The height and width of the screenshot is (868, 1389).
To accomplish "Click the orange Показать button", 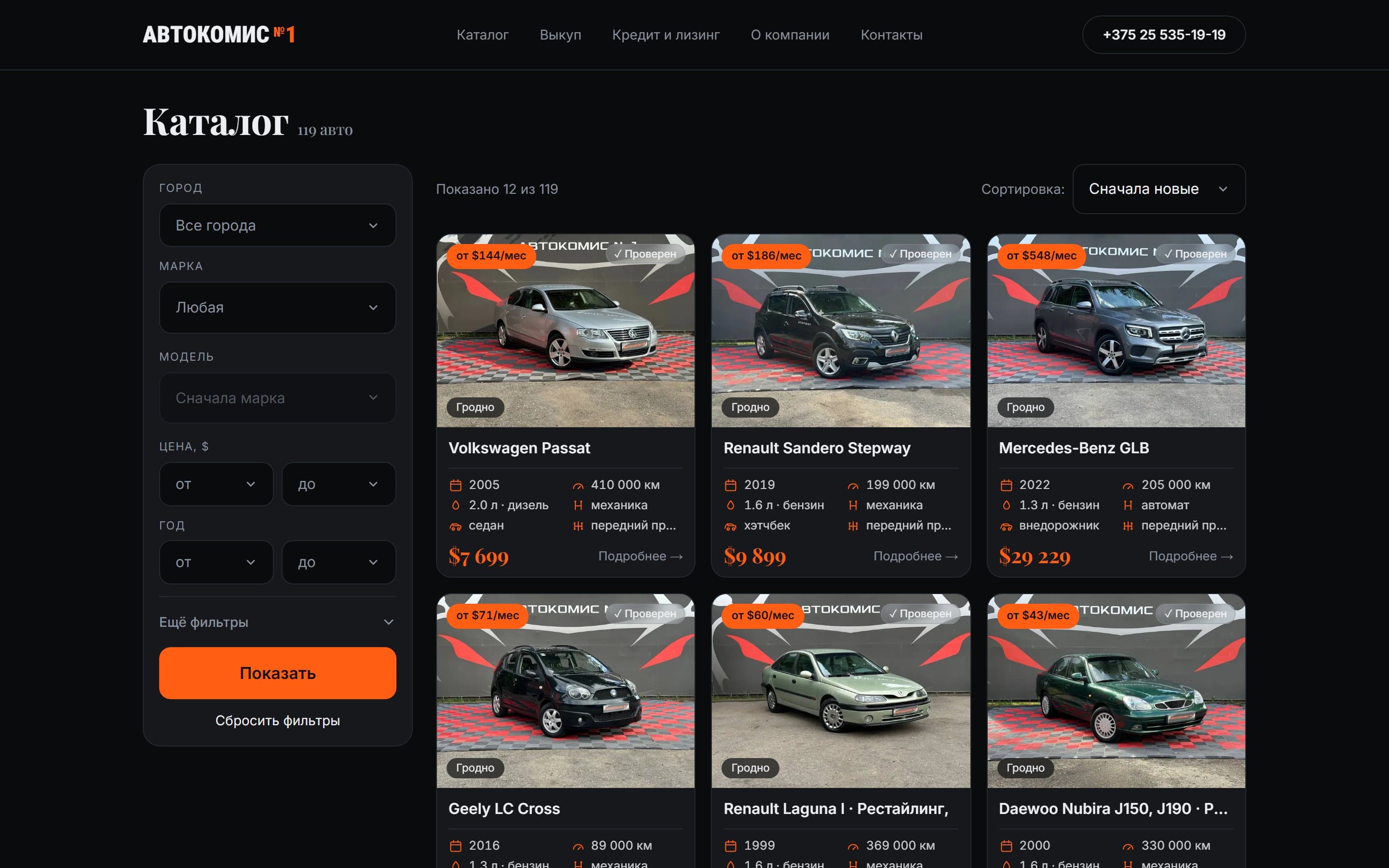I will pyautogui.click(x=277, y=673).
